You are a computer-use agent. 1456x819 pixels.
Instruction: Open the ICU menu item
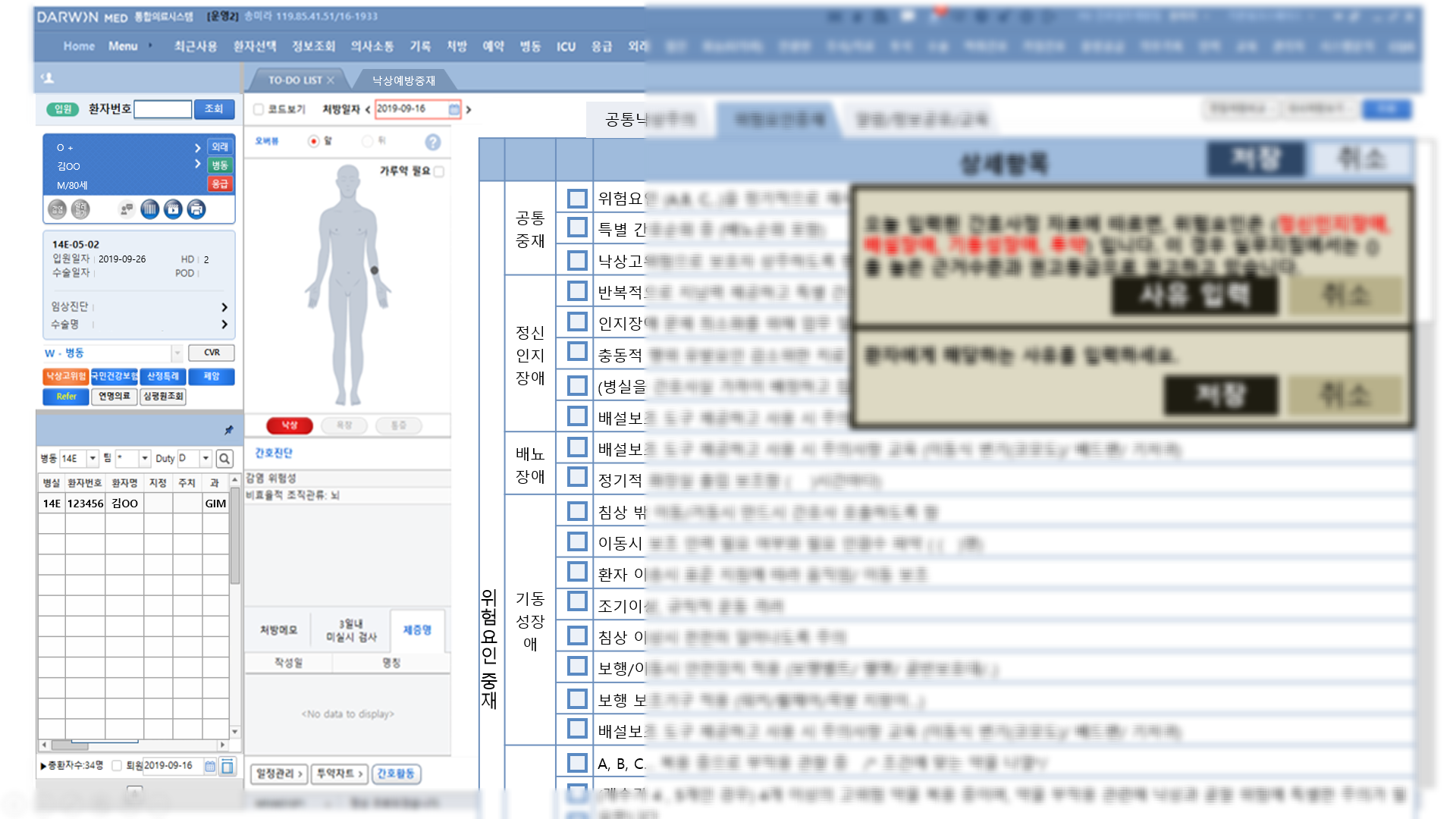pyautogui.click(x=566, y=47)
